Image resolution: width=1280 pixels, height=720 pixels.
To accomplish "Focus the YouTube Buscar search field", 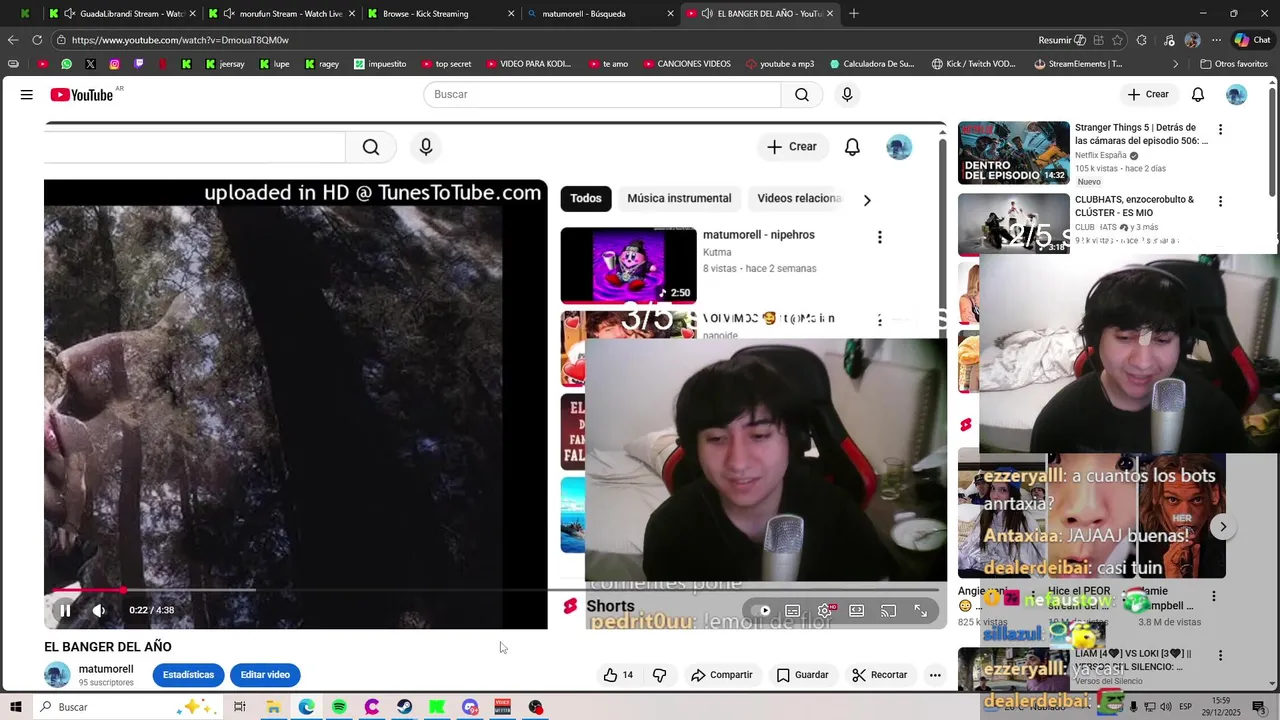I will 602,94.
